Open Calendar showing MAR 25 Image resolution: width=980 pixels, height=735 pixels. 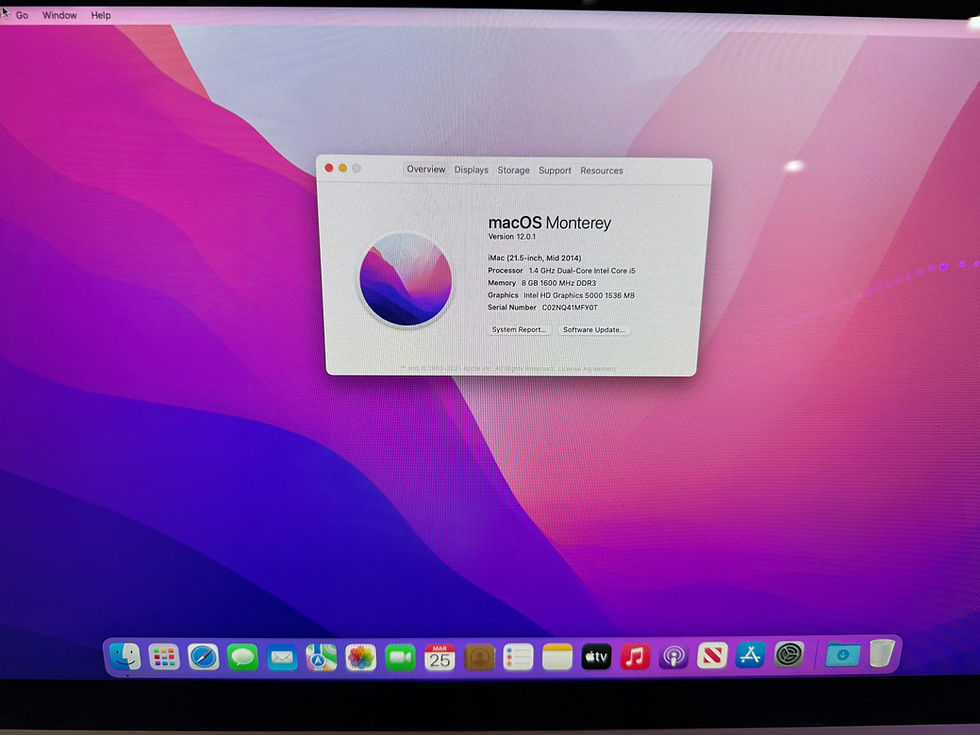439,658
